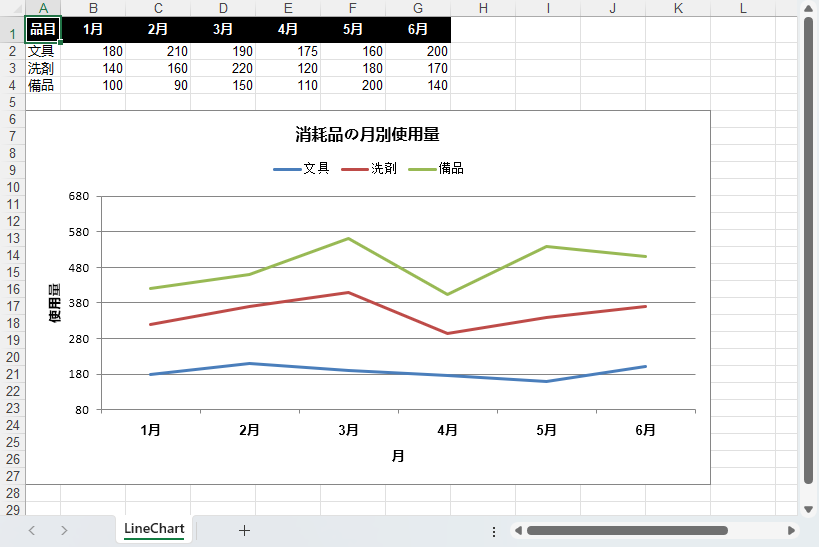This screenshot has height=547, width=819.
Task: Select the 洗剤 cell in column A
Action: 43,68
